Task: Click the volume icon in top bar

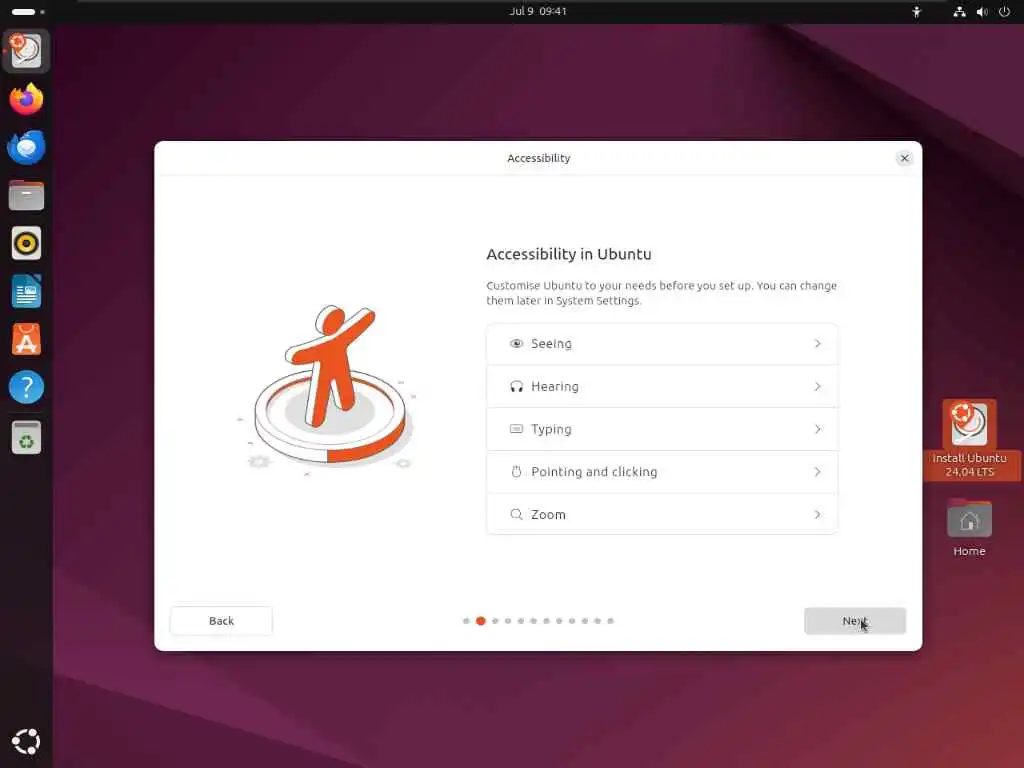Action: tap(982, 11)
